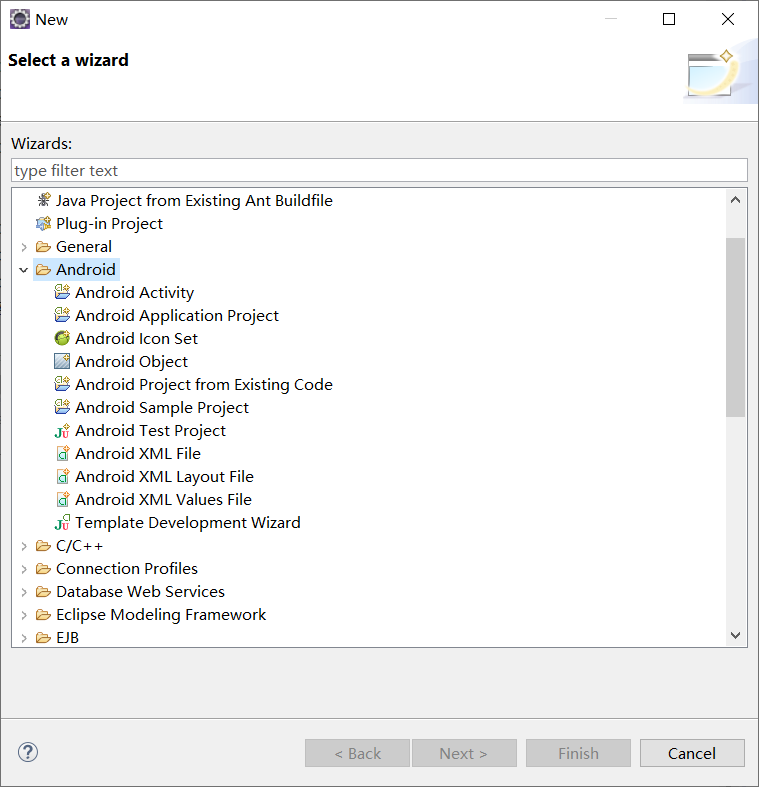The image size is (759, 787).
Task: Click the scroll up arrow of wizard list
Action: point(735,200)
